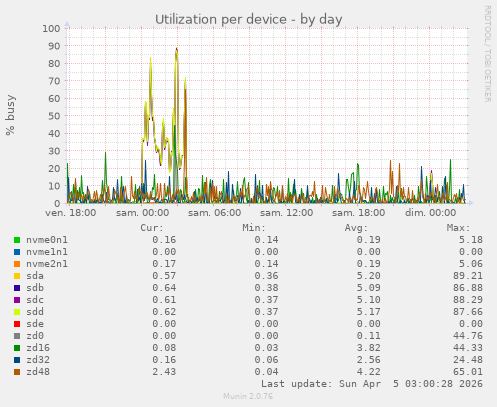Click zd48 max value 65.01
Viewport: 497px width, 407px height.
(468, 372)
